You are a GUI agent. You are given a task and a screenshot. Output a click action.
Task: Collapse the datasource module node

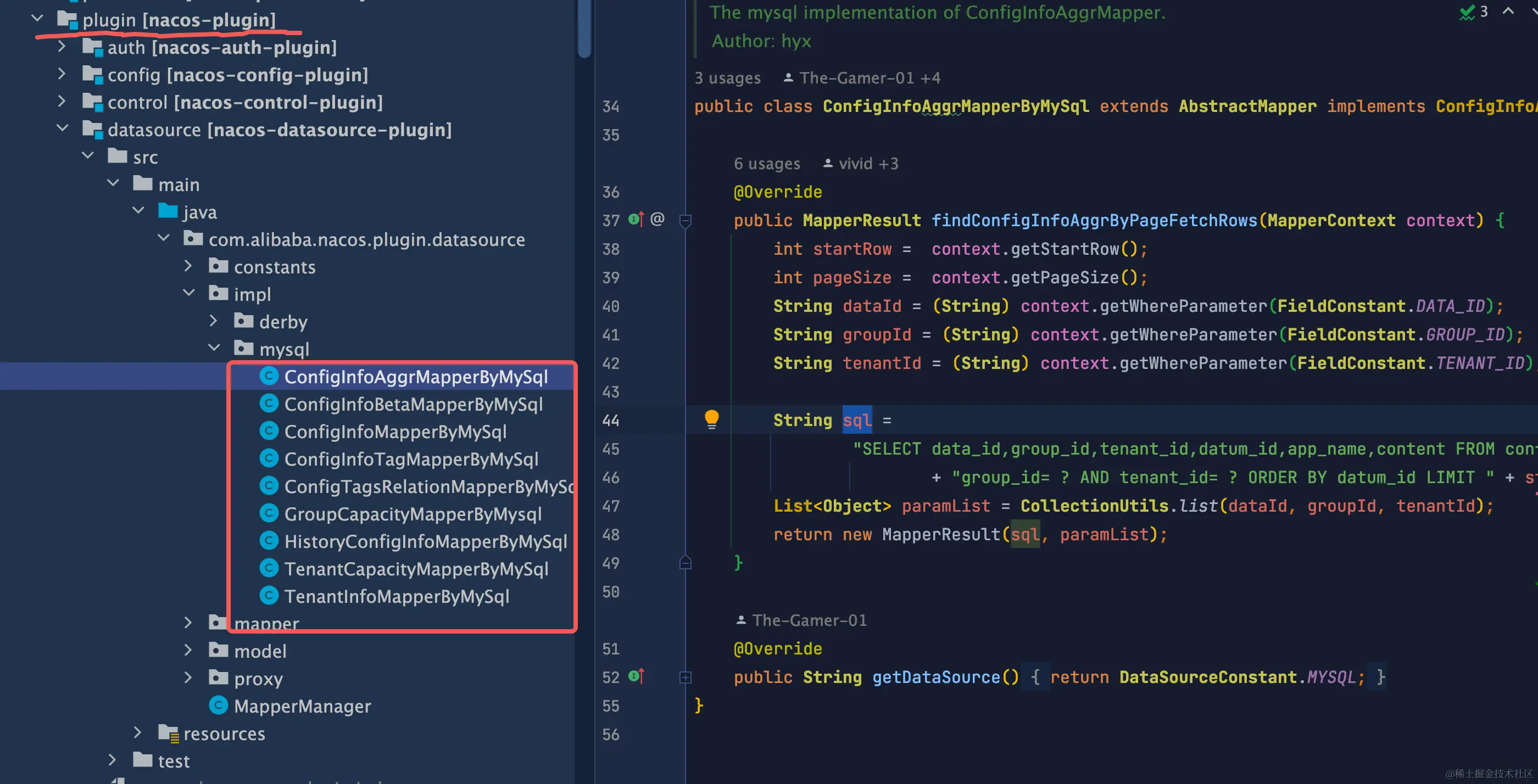click(x=62, y=129)
